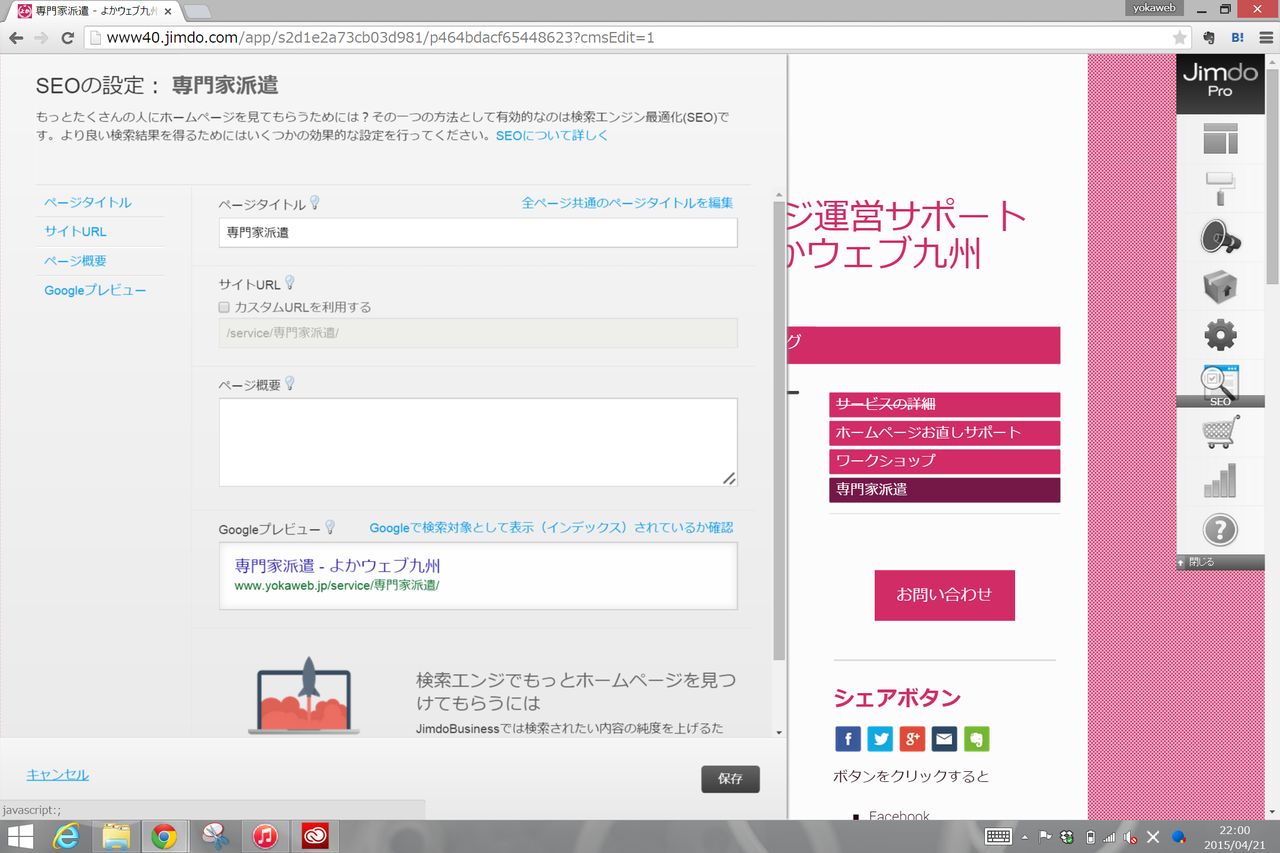Click the muted volume tray icon

point(1130,837)
